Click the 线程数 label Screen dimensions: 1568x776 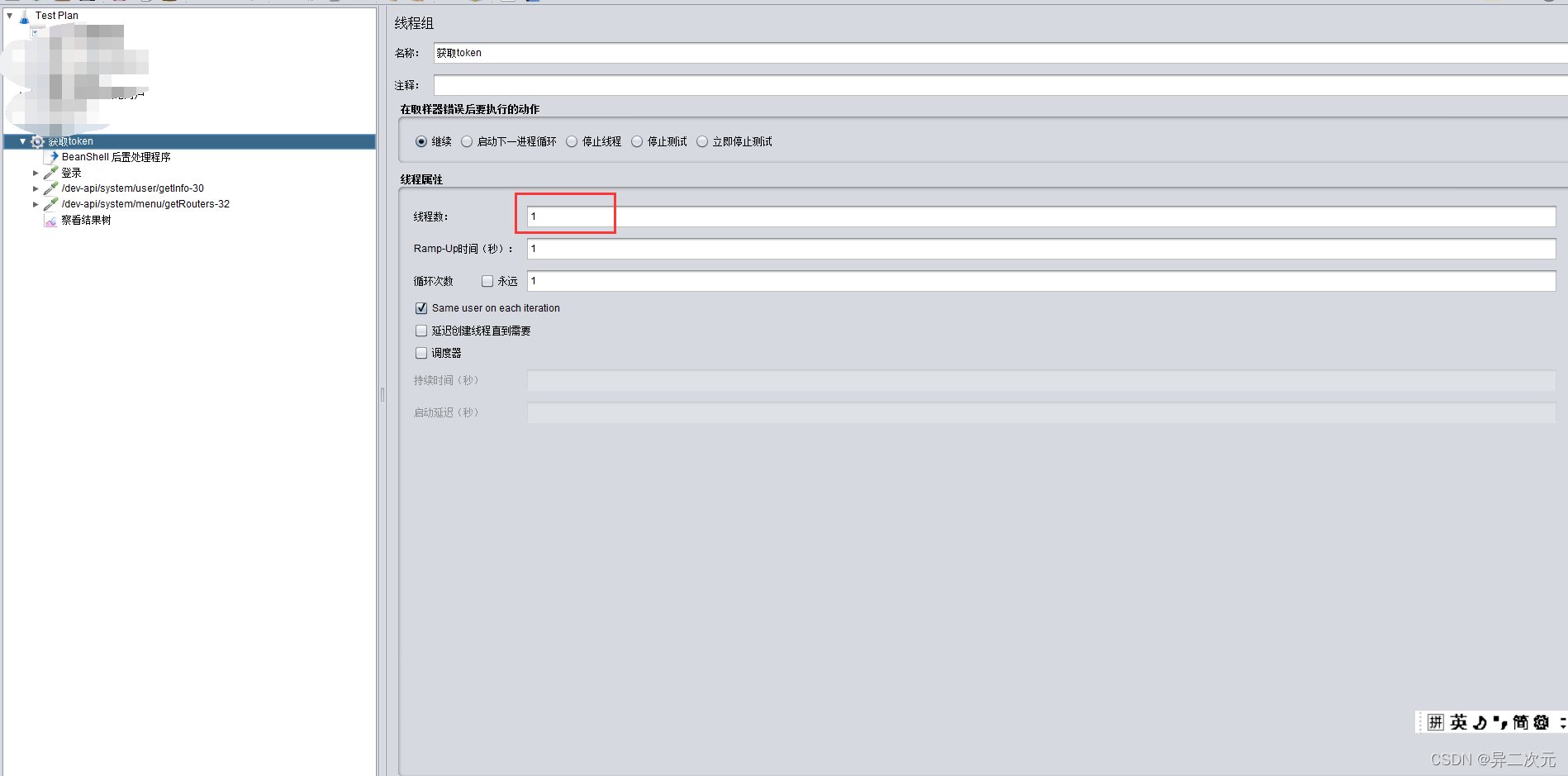(430, 217)
